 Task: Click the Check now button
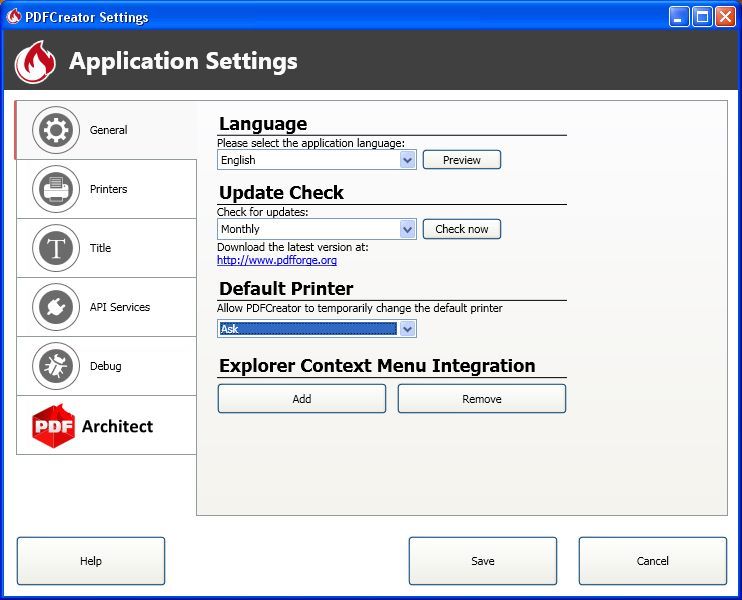(461, 229)
